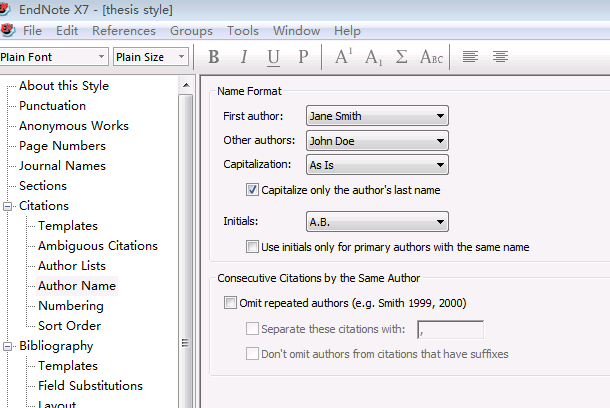The width and height of the screenshot is (610, 408).
Task: Select Author Lists under Citations
Action: (72, 266)
